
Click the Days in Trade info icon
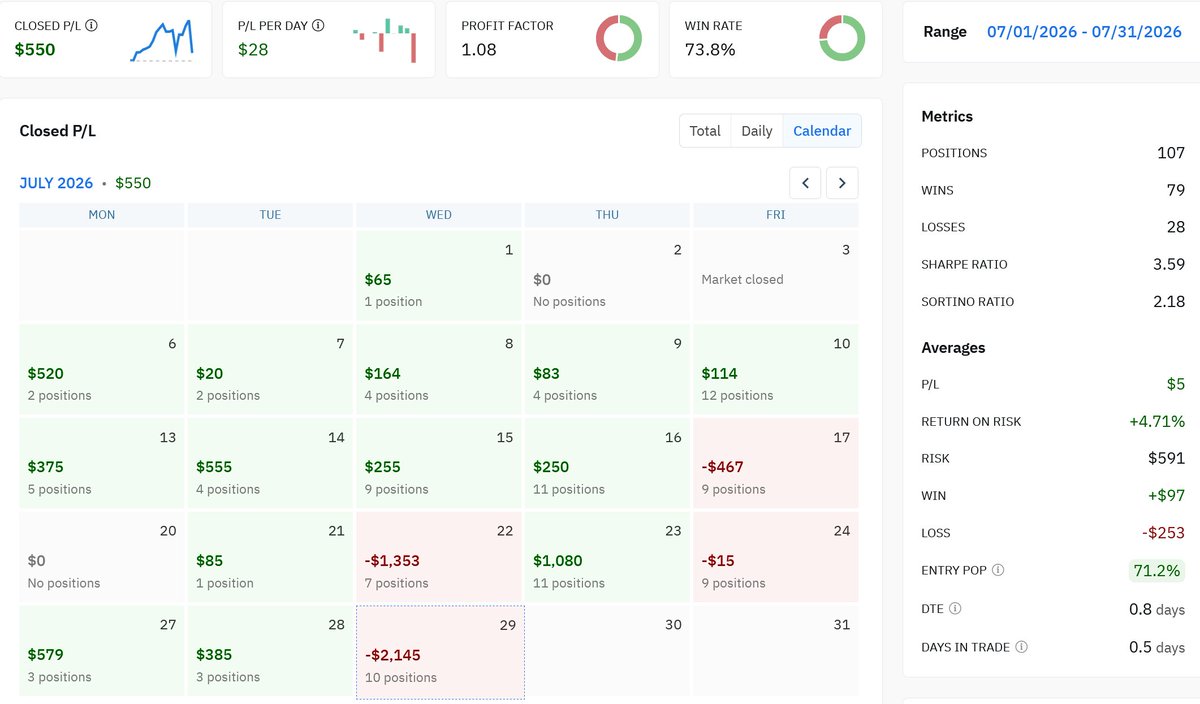(x=1021, y=647)
